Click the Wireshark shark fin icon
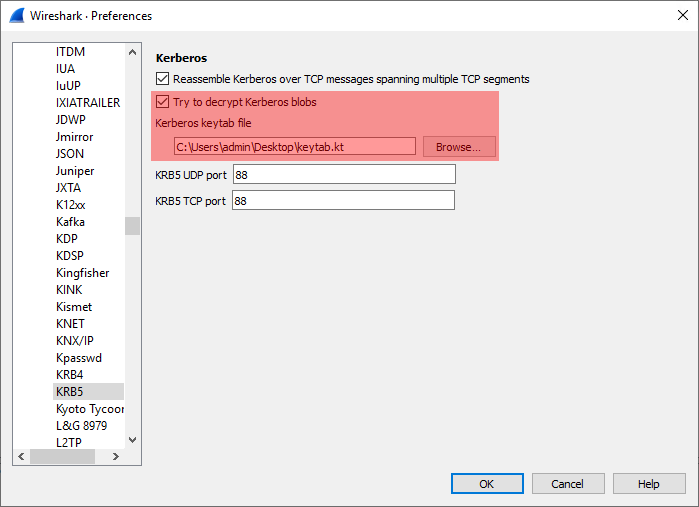699x507 pixels. 17,16
